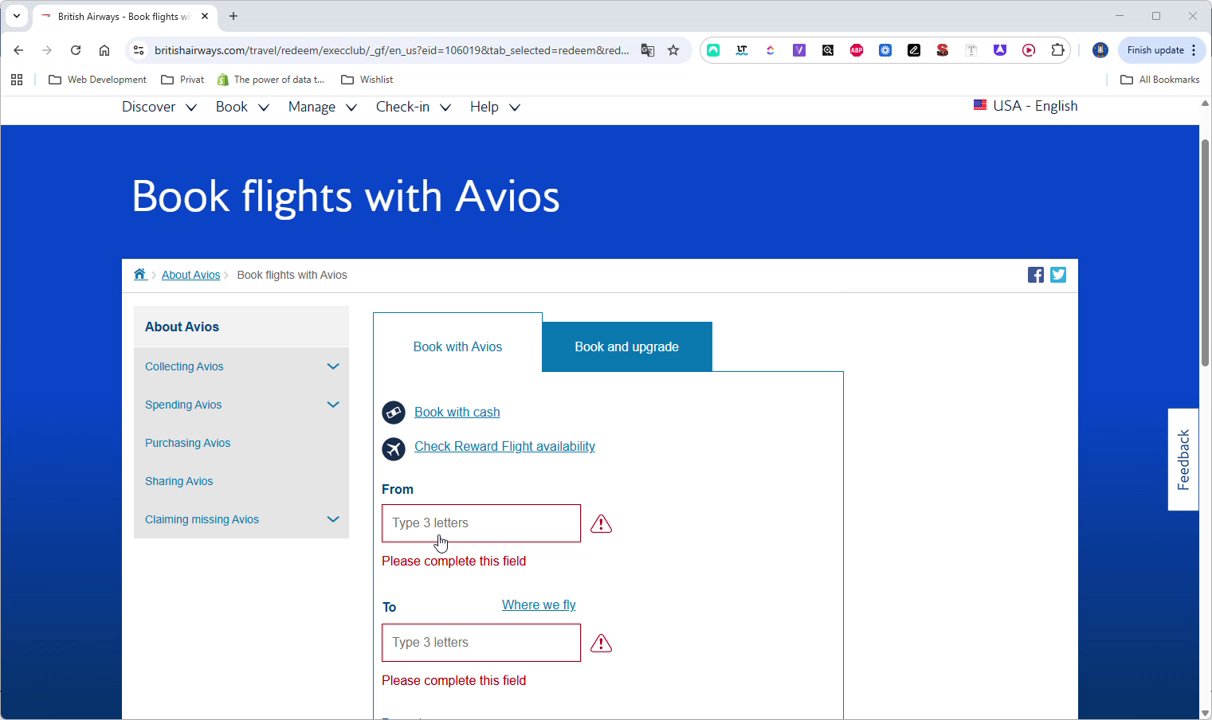Click the About Avios breadcrumb link
The height and width of the screenshot is (720, 1212).
pyautogui.click(x=191, y=275)
